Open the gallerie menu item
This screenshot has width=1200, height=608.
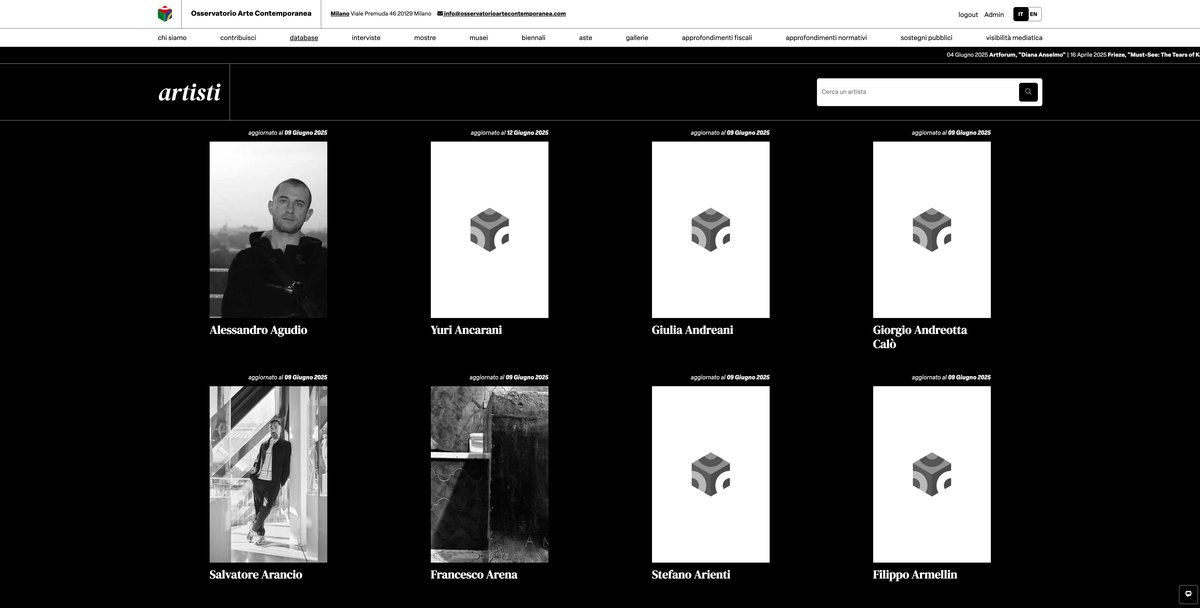pyautogui.click(x=637, y=38)
